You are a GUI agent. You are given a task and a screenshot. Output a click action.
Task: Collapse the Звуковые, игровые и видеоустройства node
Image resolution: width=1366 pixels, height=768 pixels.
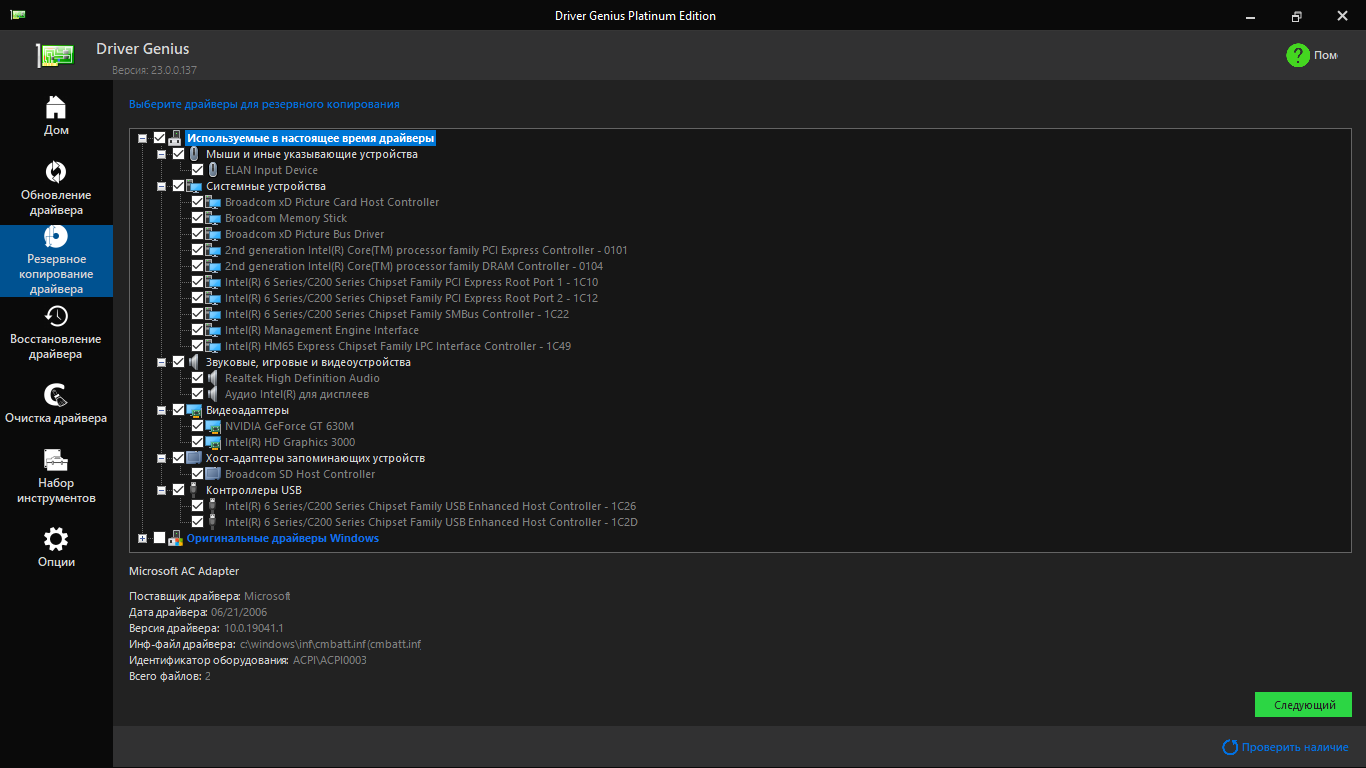(162, 362)
